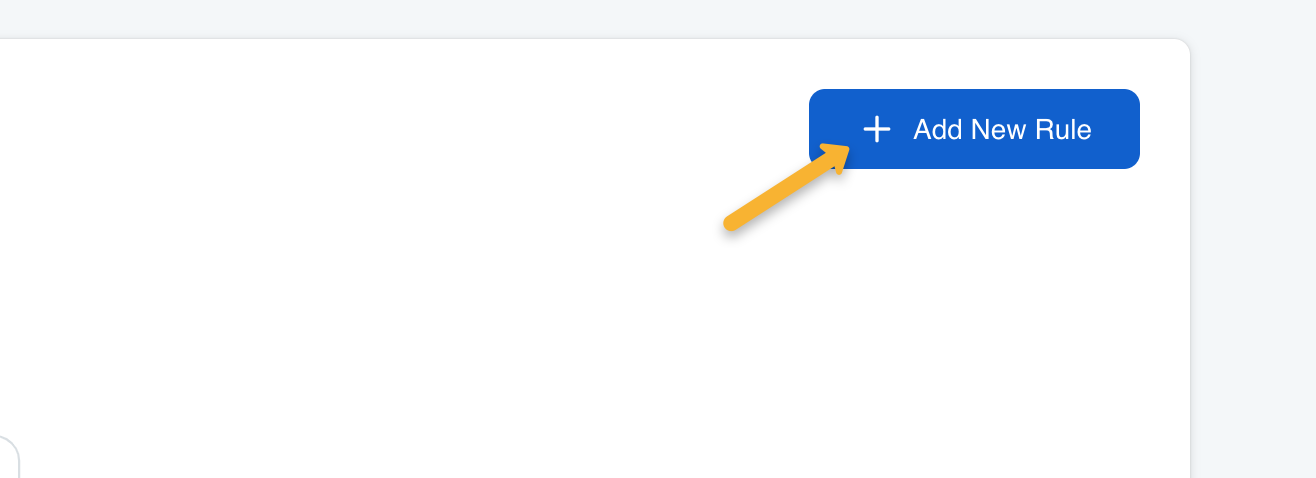Image resolution: width=1316 pixels, height=478 pixels.
Task: Click the rounded box at bottom-left corner
Action: (9, 457)
